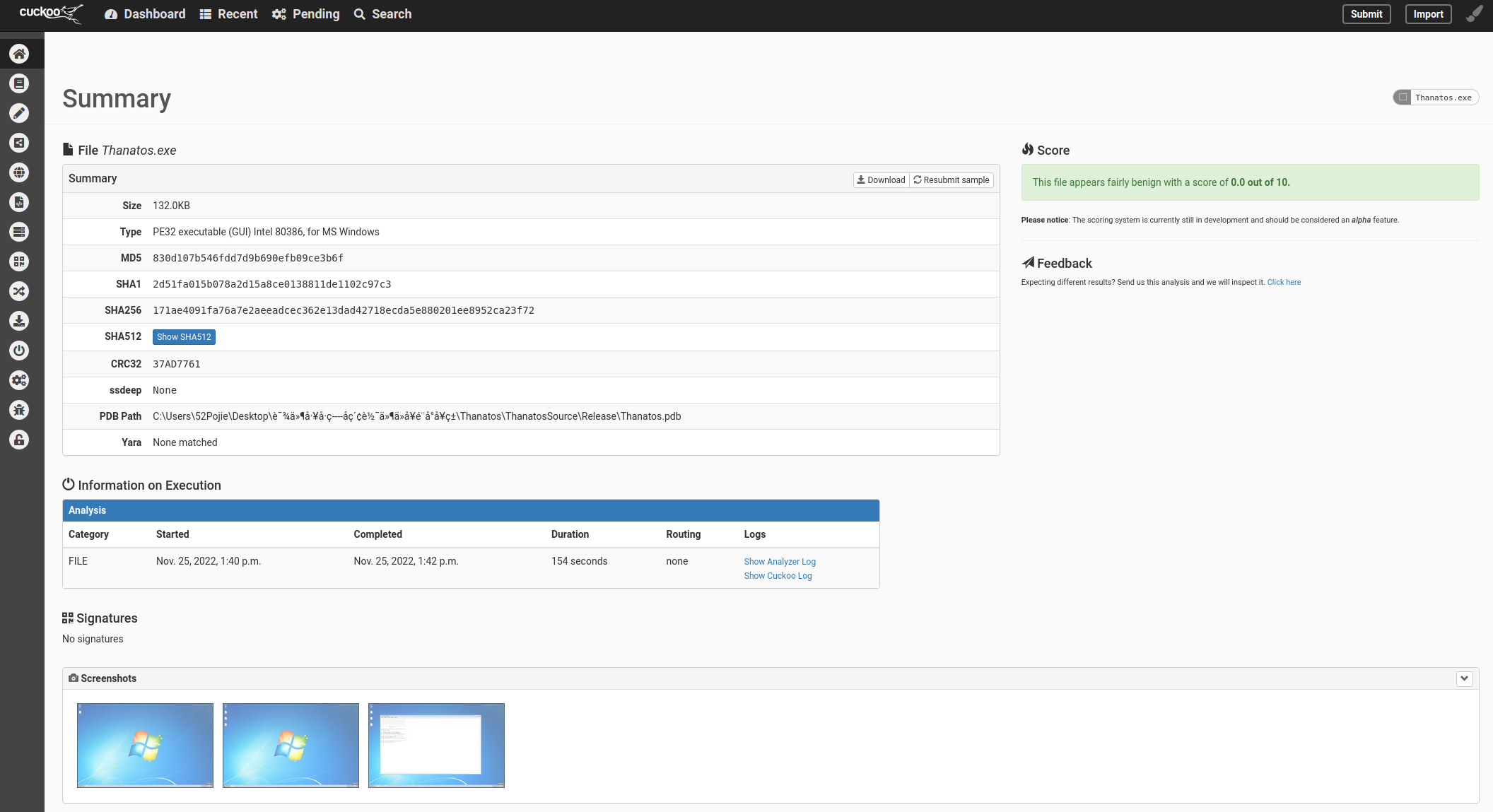This screenshot has height=812, width=1493.
Task: Open the Pending tasks page
Action: pos(305,14)
